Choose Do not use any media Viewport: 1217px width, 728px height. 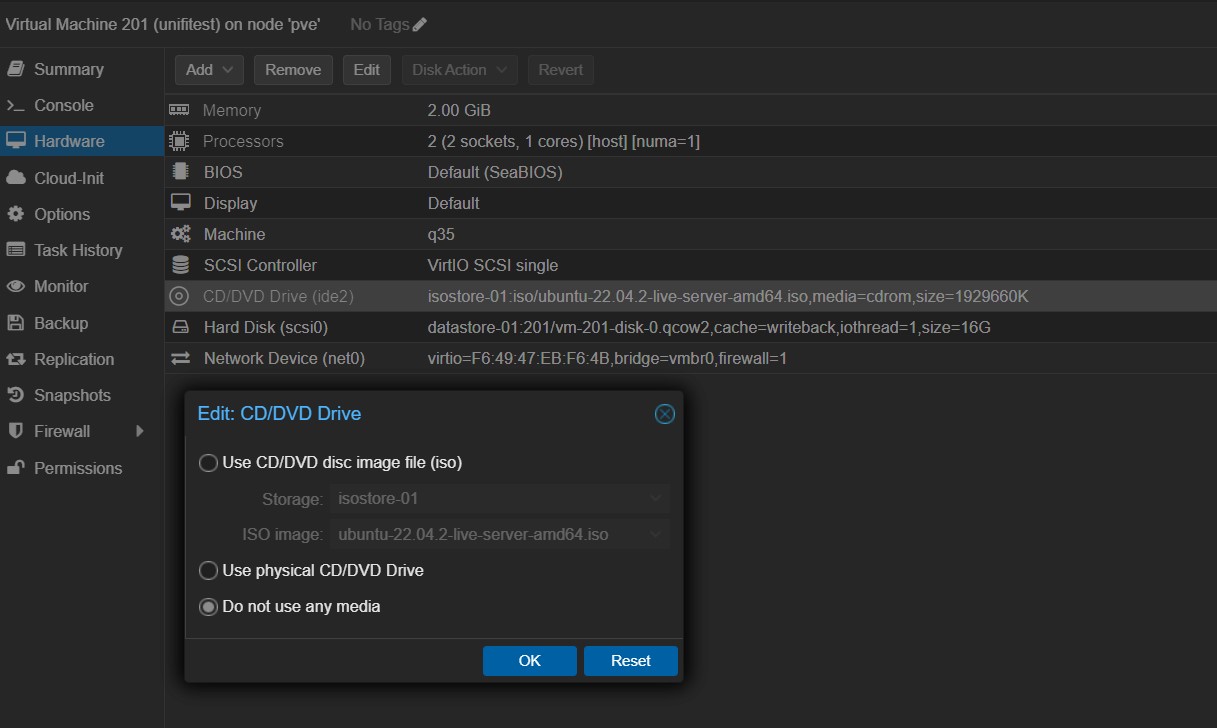point(208,607)
